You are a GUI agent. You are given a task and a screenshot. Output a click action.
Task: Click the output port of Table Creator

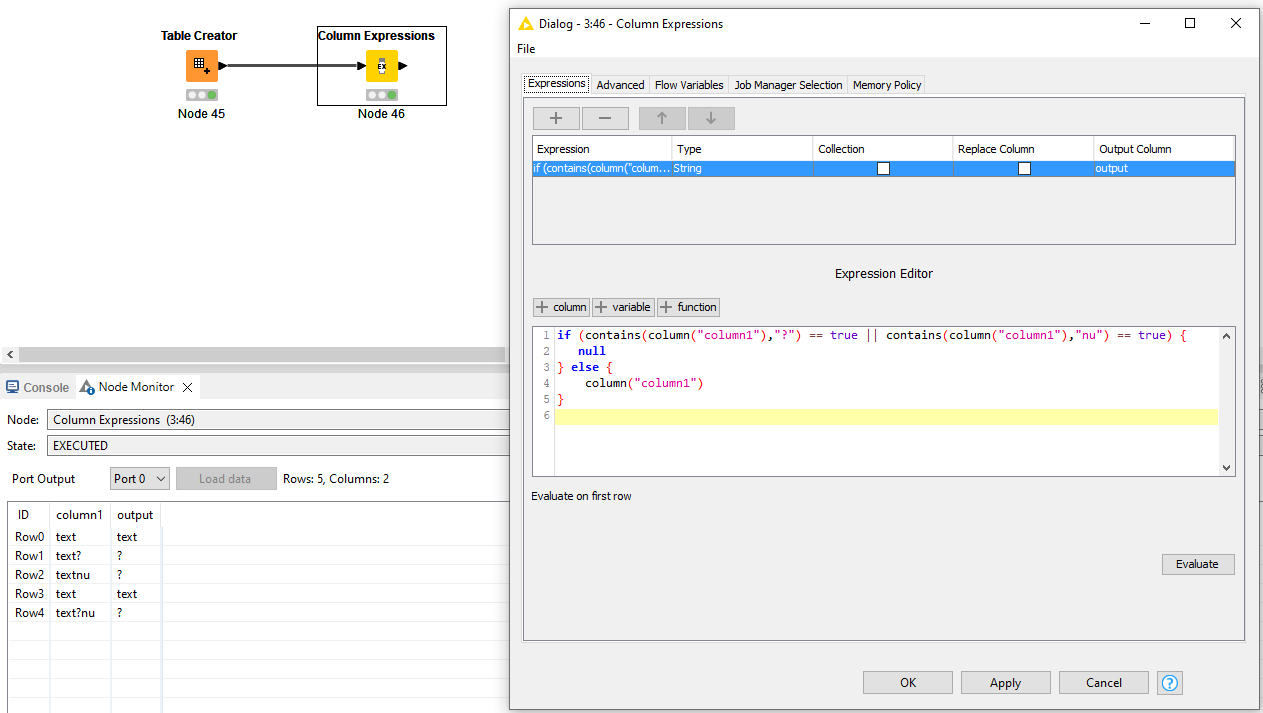coord(222,66)
